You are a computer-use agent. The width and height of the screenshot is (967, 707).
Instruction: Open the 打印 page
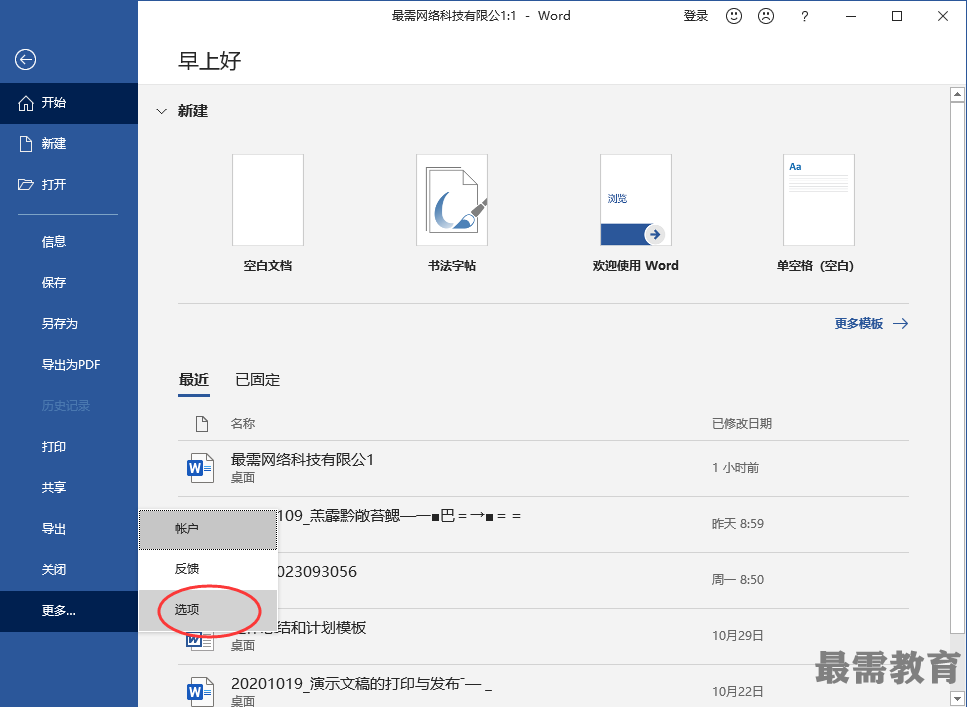69,447
